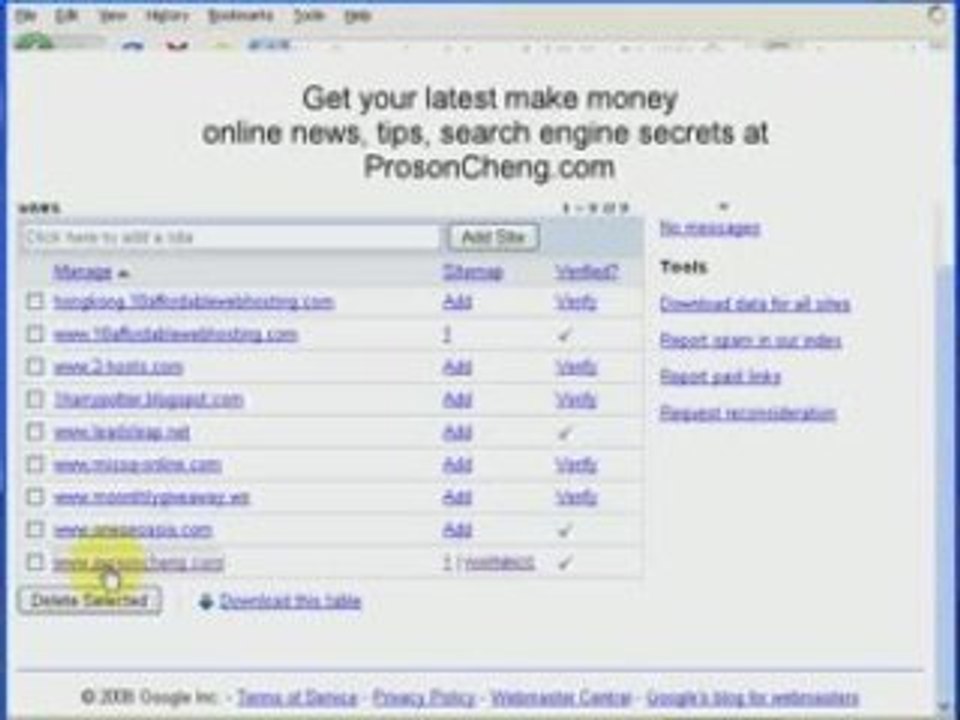The width and height of the screenshot is (960, 720).
Task: Click Download data for all sites
Action: coord(754,304)
